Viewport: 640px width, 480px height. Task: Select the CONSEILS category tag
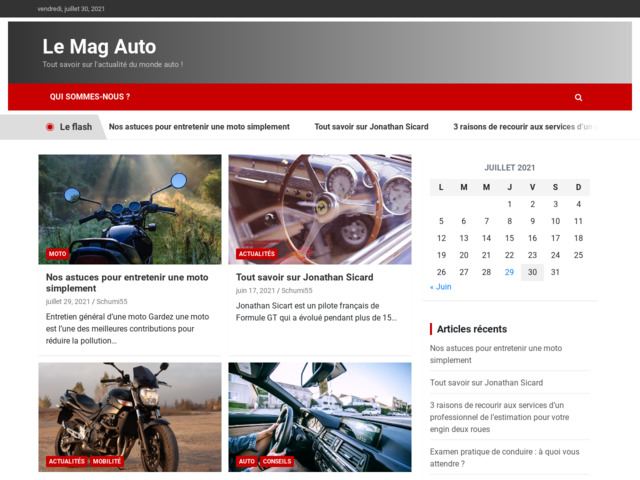pyautogui.click(x=277, y=461)
